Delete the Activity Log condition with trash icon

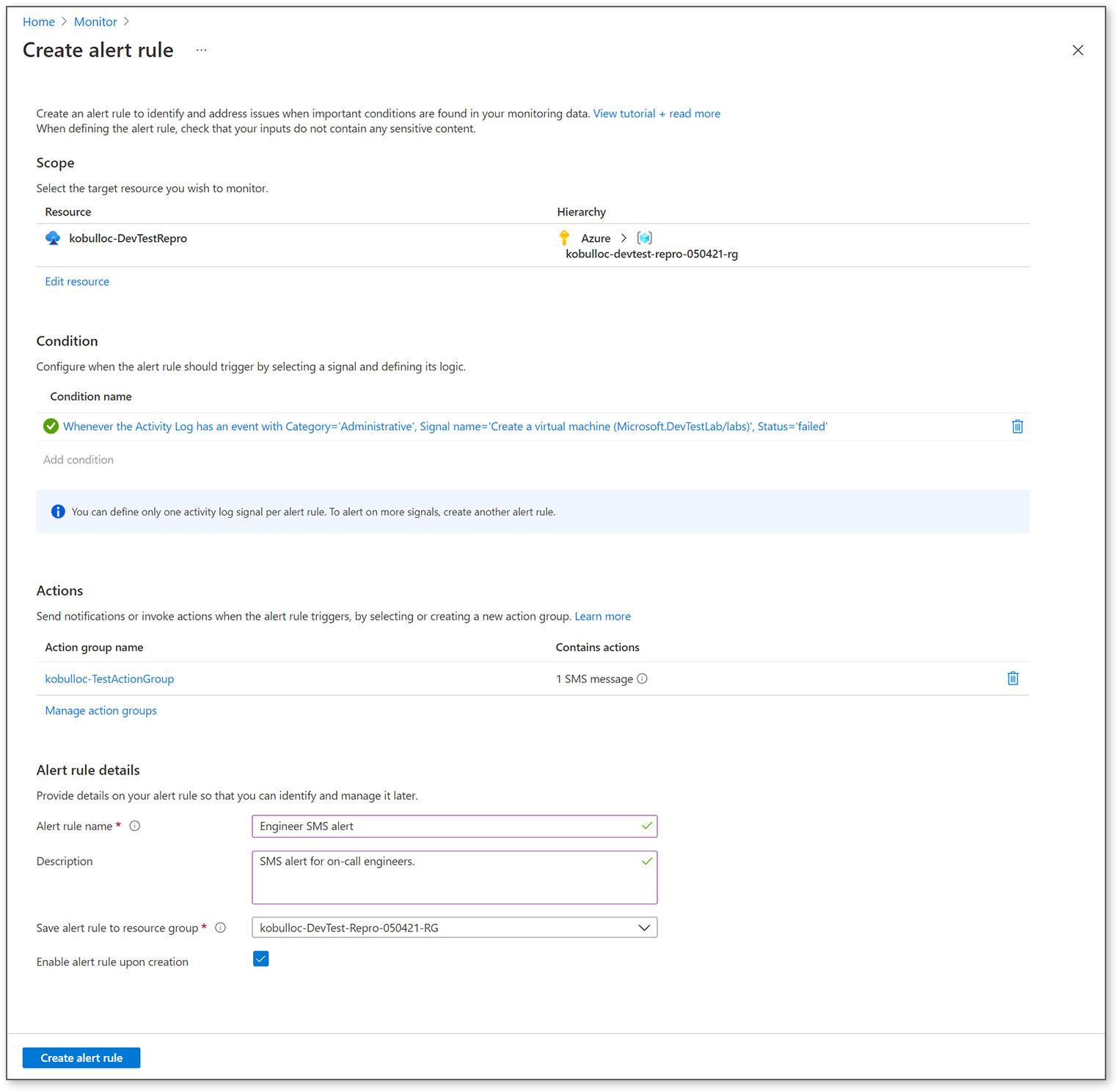pyautogui.click(x=1017, y=426)
